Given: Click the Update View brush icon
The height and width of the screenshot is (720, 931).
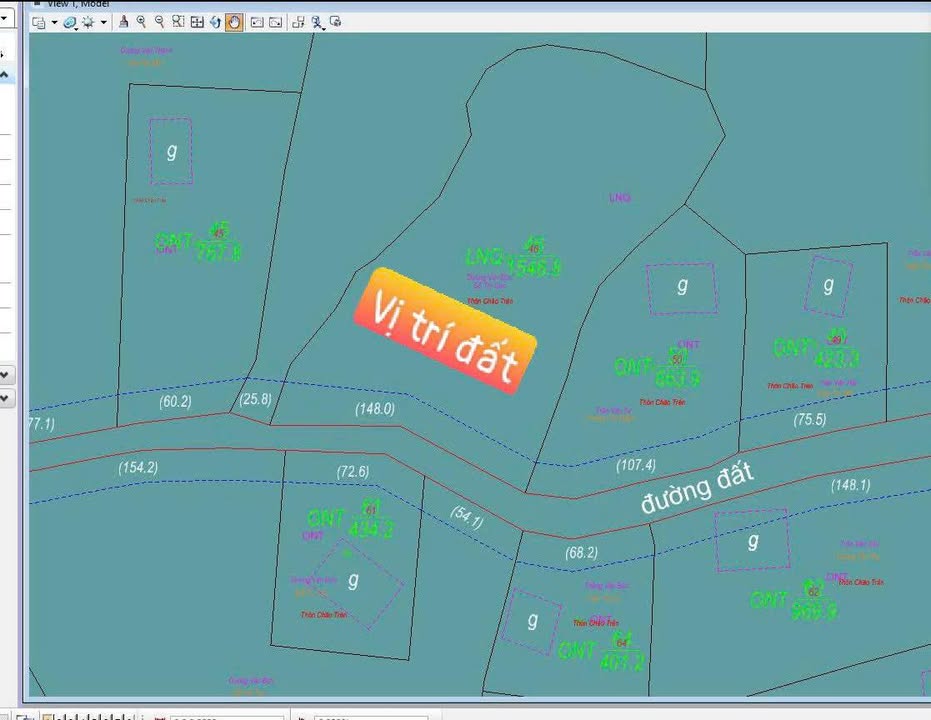Looking at the screenshot, I should [x=123, y=22].
